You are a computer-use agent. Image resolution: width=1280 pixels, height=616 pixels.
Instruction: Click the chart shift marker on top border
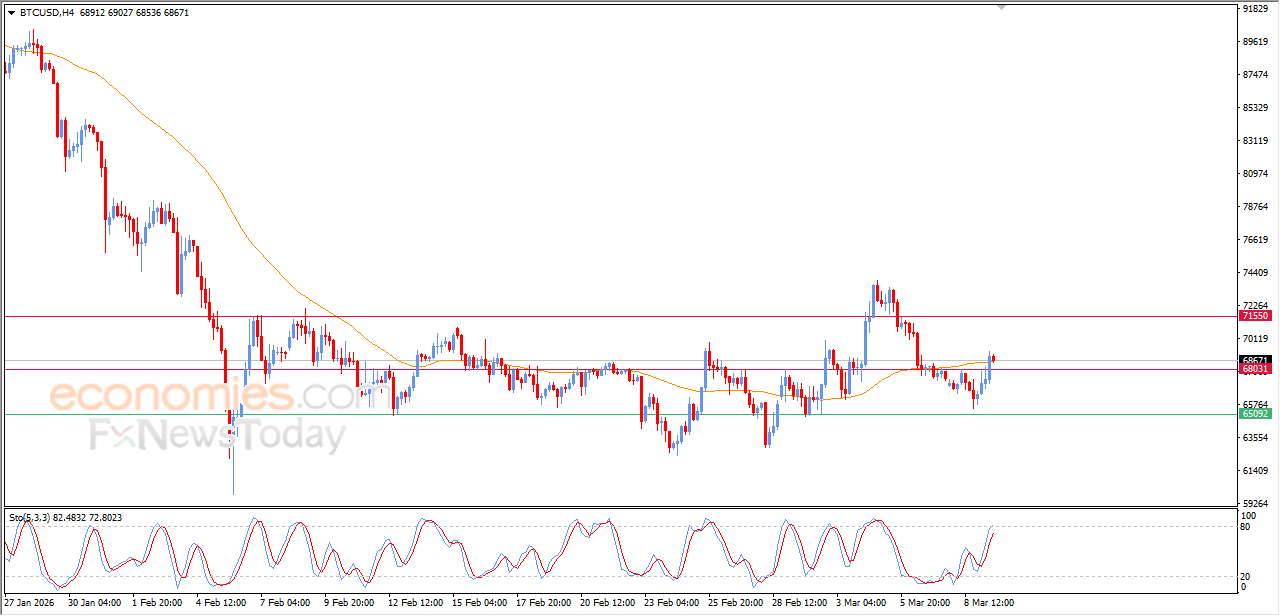click(1002, 7)
